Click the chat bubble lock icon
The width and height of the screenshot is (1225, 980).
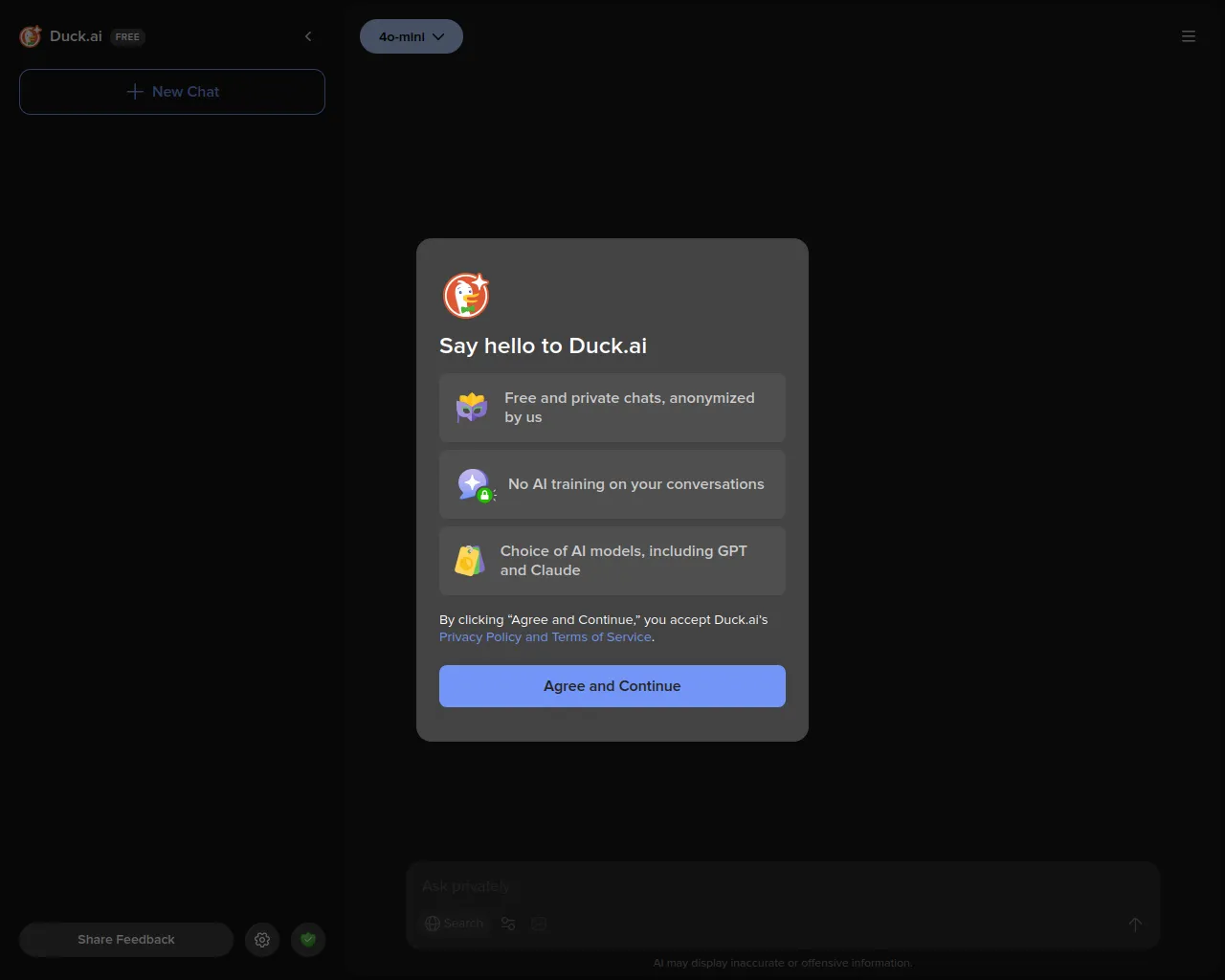[475, 485]
